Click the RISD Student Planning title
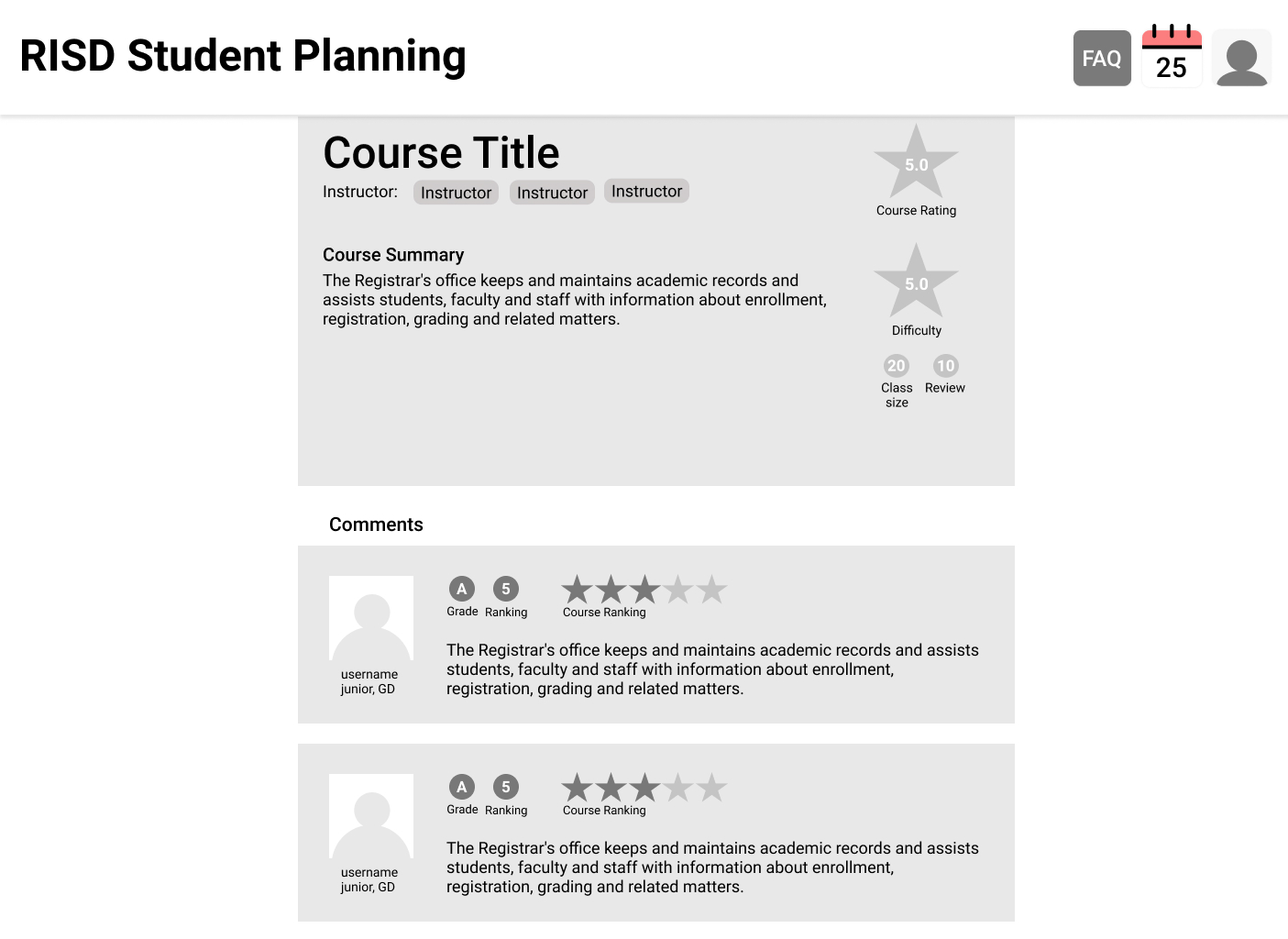Image resolution: width=1288 pixels, height=939 pixels. pos(243,56)
